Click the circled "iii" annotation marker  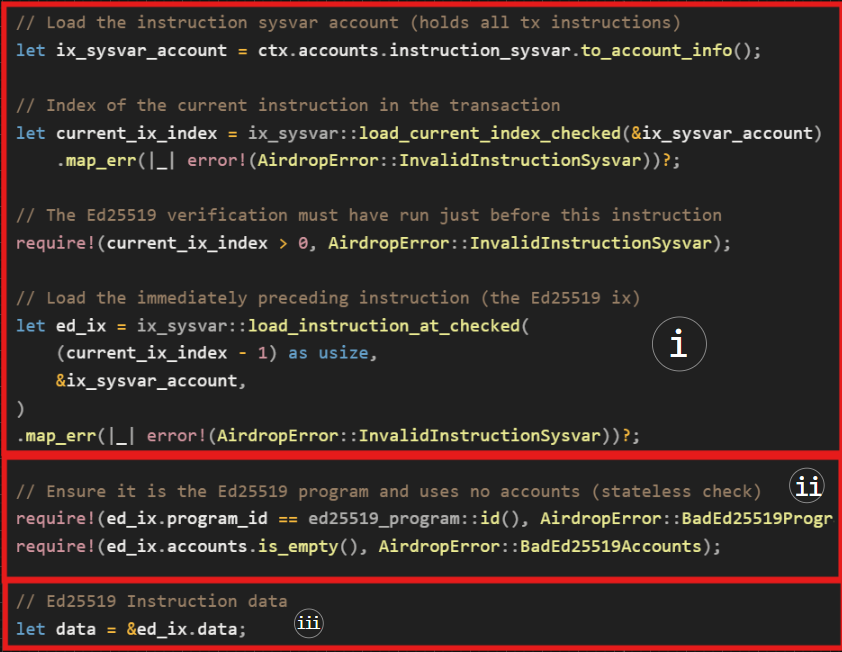(308, 623)
